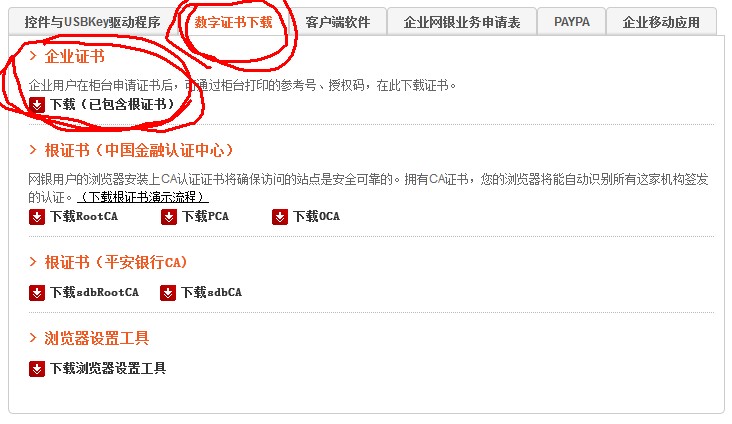This screenshot has height=424, width=732.
Task: Click the download icon beside 下载OCA
Action: pos(280,217)
